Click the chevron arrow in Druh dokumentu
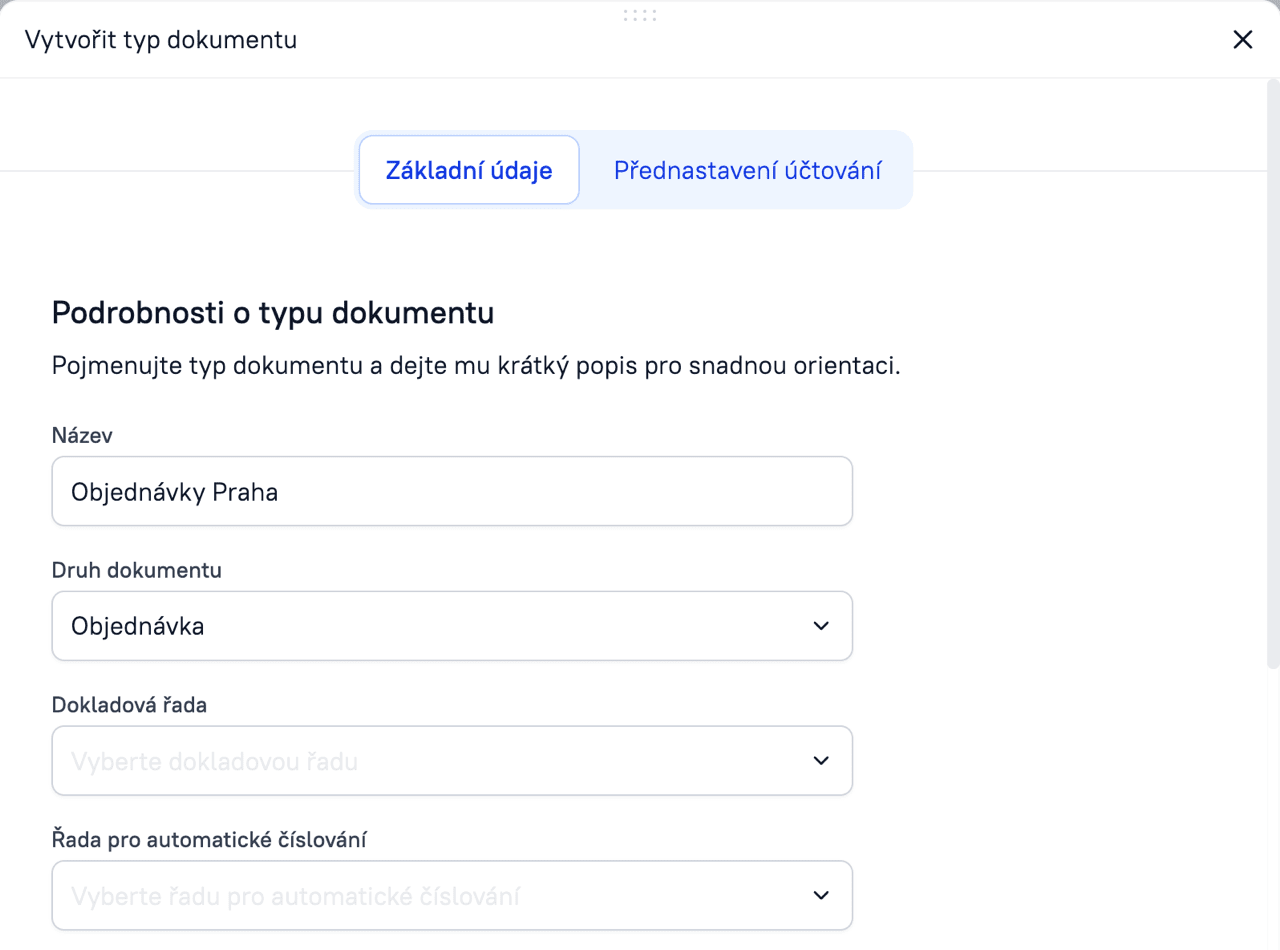Viewport: 1280px width, 950px height. click(x=821, y=626)
